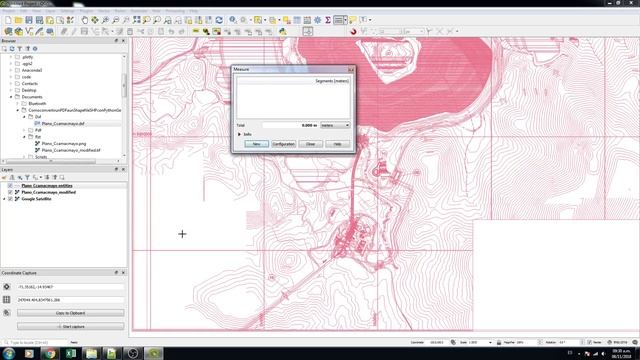This screenshot has height=360, width=640.
Task: Open the Field Calculator abacus icon
Action: (307, 20)
